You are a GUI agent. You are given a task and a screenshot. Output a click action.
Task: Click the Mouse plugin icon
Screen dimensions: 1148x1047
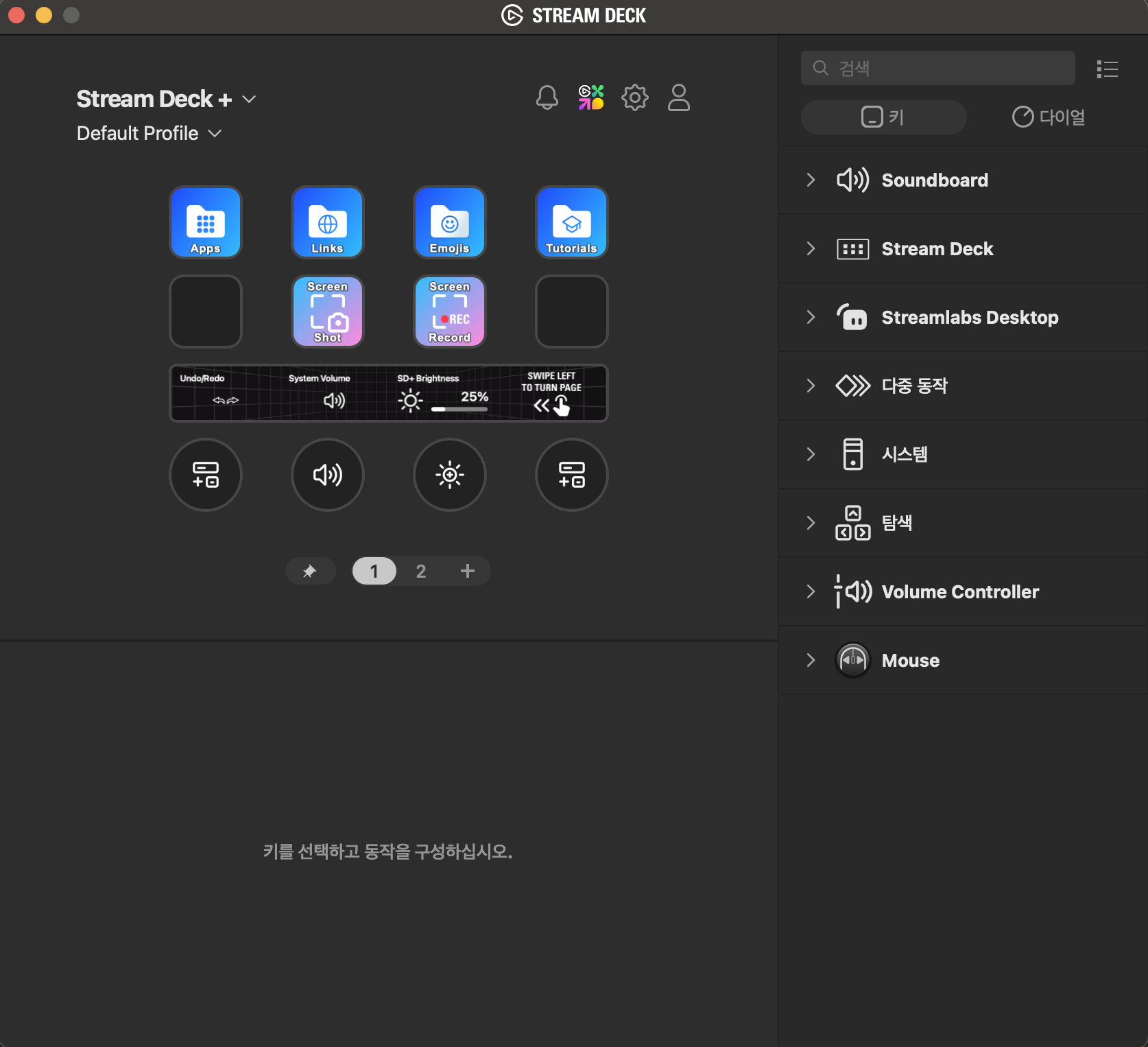click(853, 660)
